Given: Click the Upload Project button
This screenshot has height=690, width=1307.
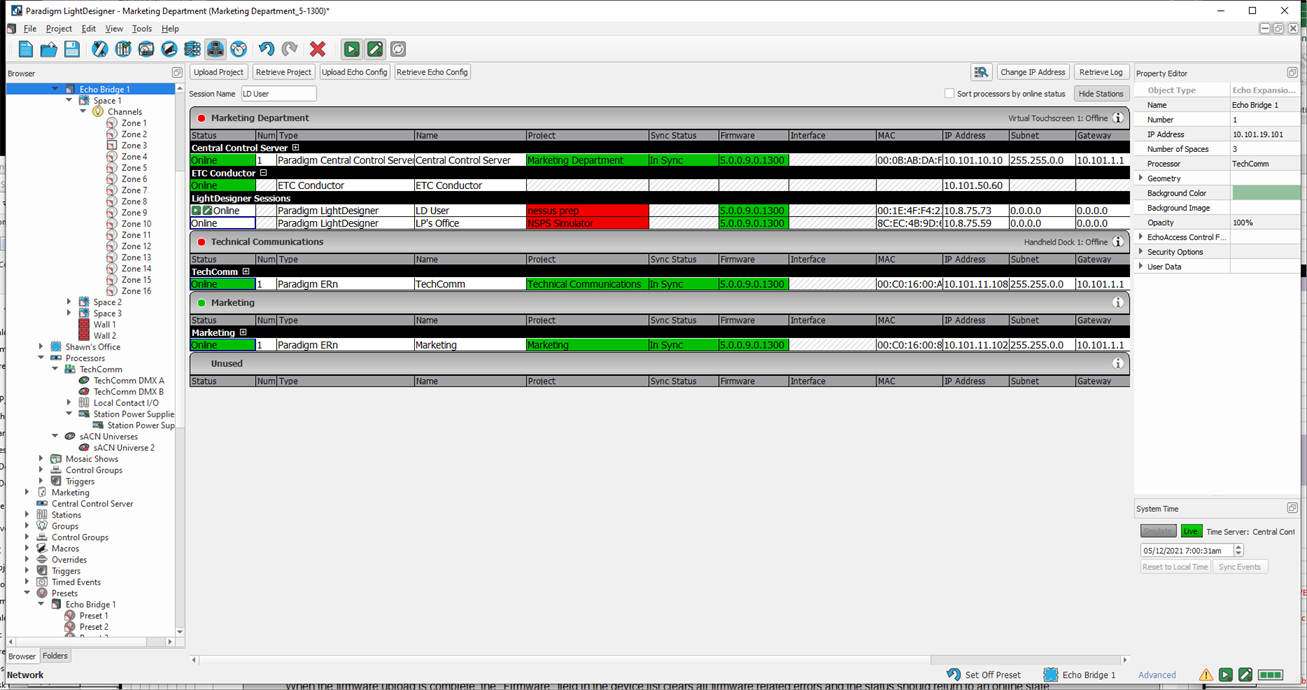Looking at the screenshot, I should coord(219,72).
